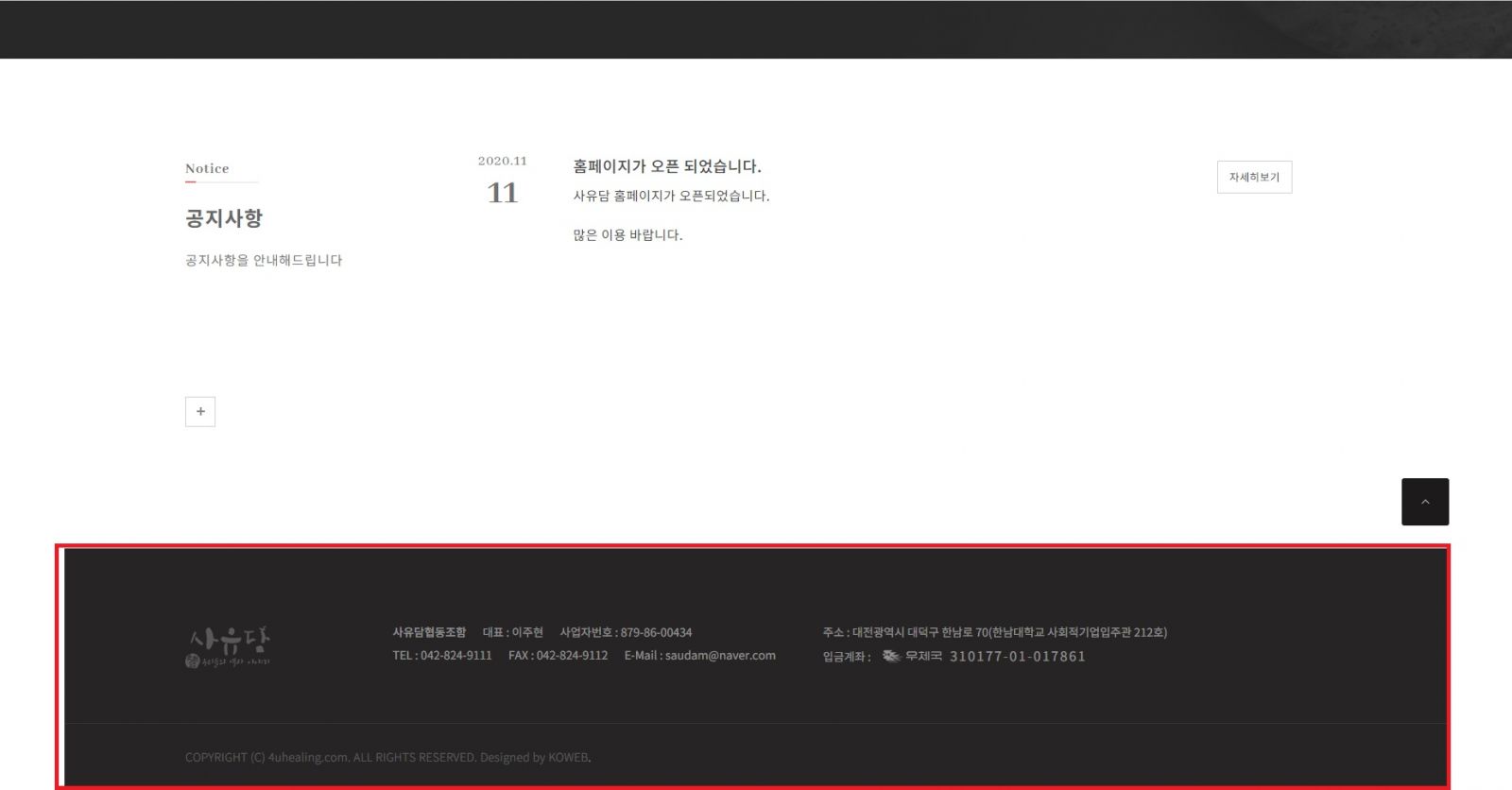This screenshot has height=790, width=1512.
Task: Click the FAX 042-824-9112 number
Action: point(558,656)
